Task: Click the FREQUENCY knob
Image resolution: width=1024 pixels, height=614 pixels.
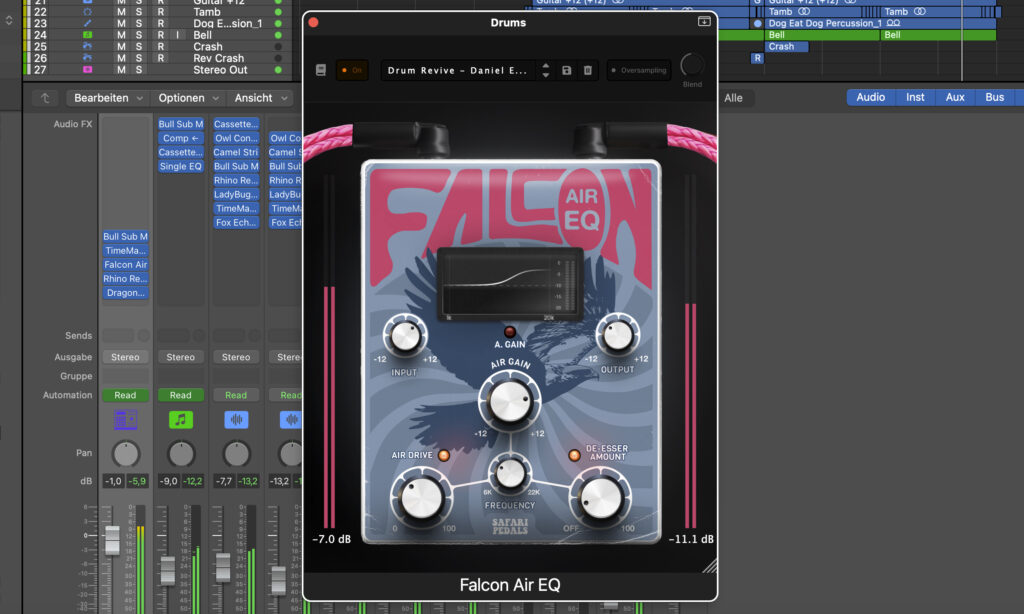Action: (x=510, y=474)
